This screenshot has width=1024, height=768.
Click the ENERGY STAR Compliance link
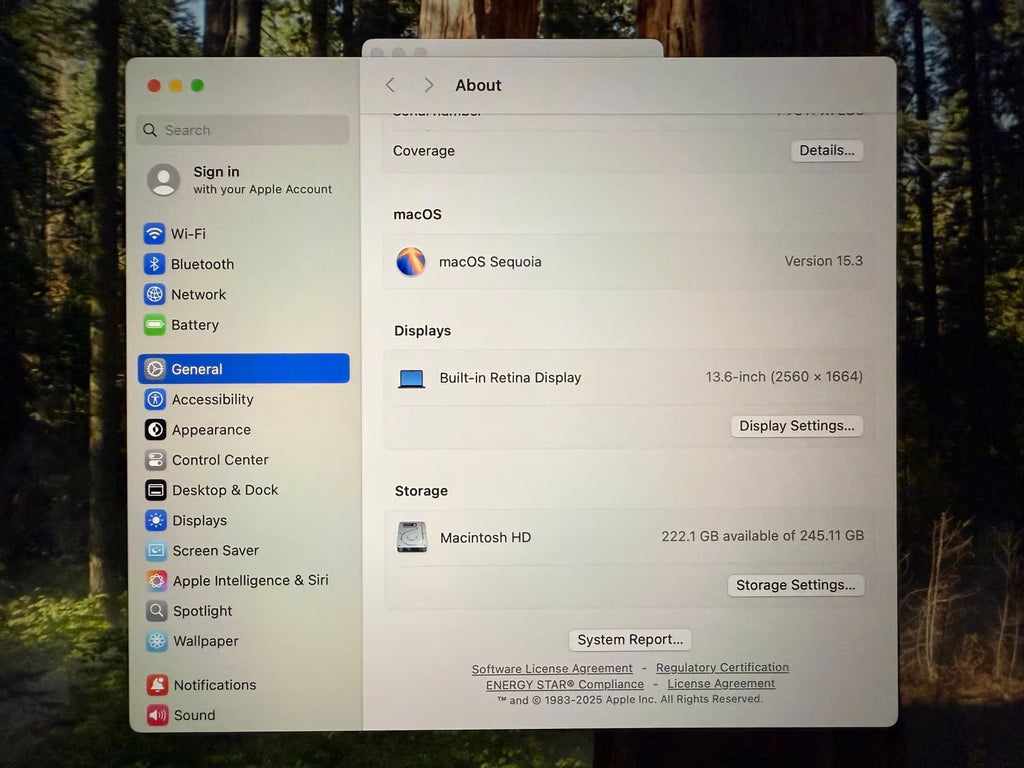tap(563, 684)
